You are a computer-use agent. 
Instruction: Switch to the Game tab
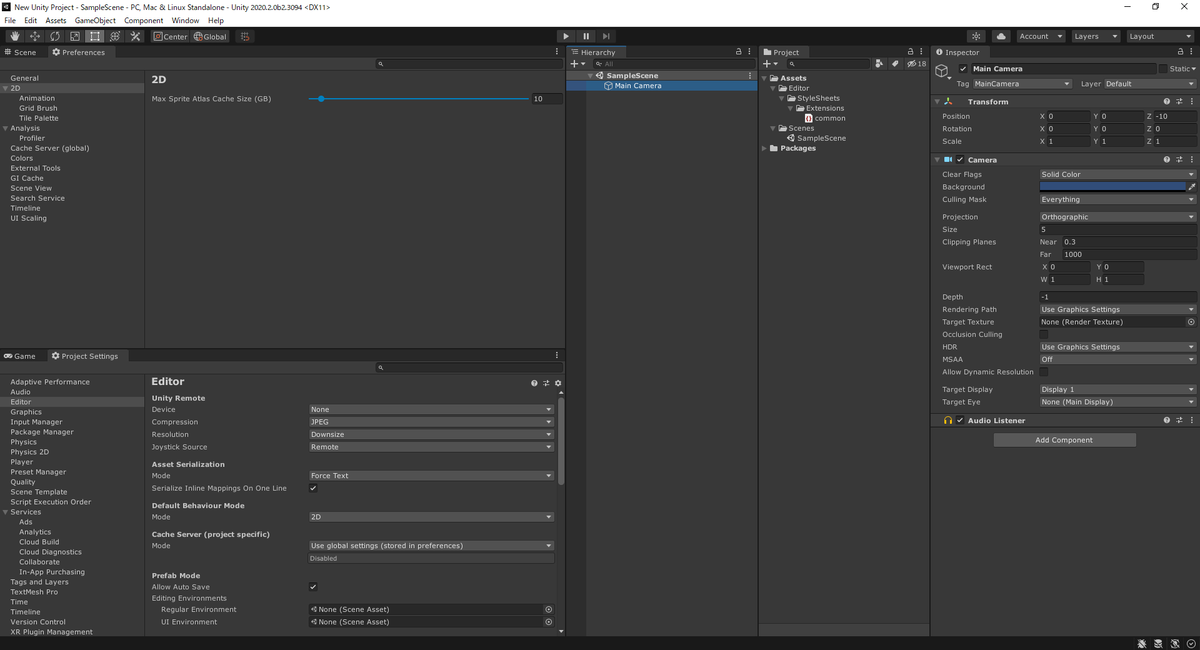21,356
